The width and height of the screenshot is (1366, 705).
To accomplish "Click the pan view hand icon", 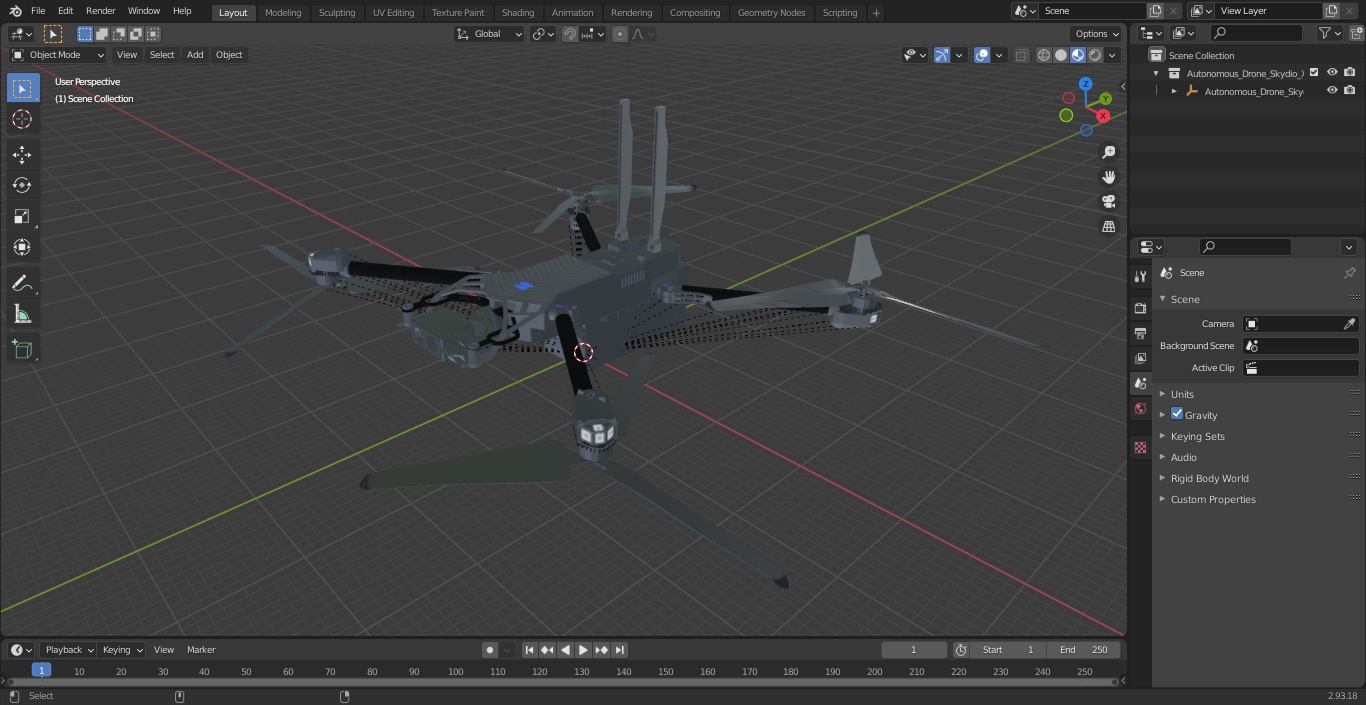I will [x=1108, y=177].
